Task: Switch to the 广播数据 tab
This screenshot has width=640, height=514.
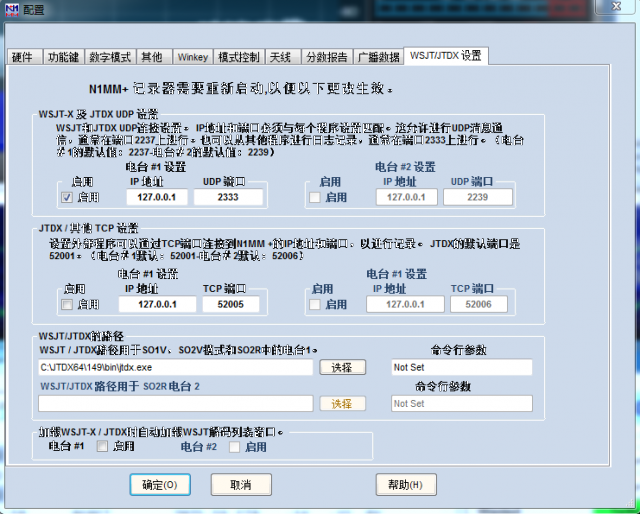Action: (x=378, y=57)
